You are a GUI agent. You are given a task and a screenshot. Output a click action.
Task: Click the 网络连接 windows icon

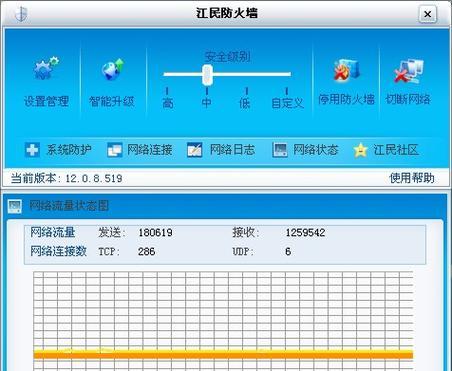(x=115, y=150)
